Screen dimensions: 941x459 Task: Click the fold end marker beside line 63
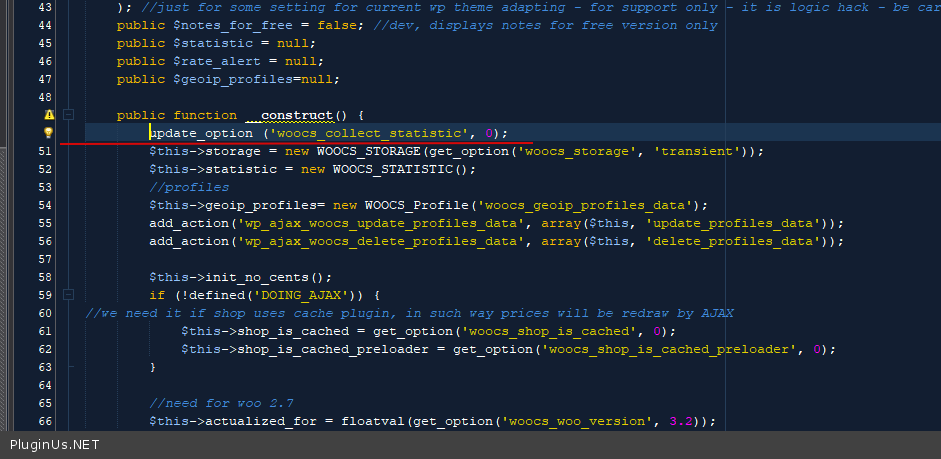(70, 366)
